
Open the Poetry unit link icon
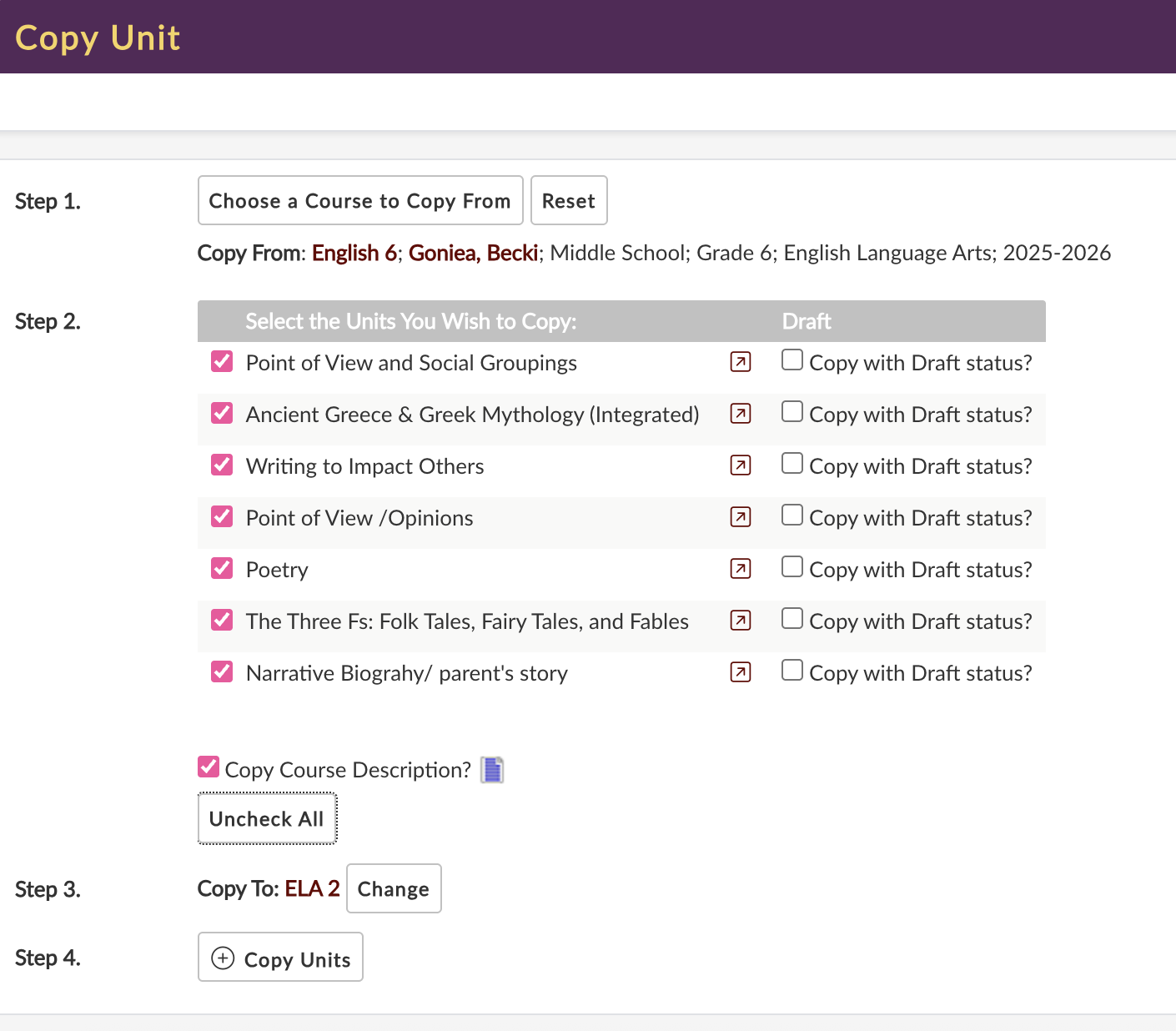740,569
